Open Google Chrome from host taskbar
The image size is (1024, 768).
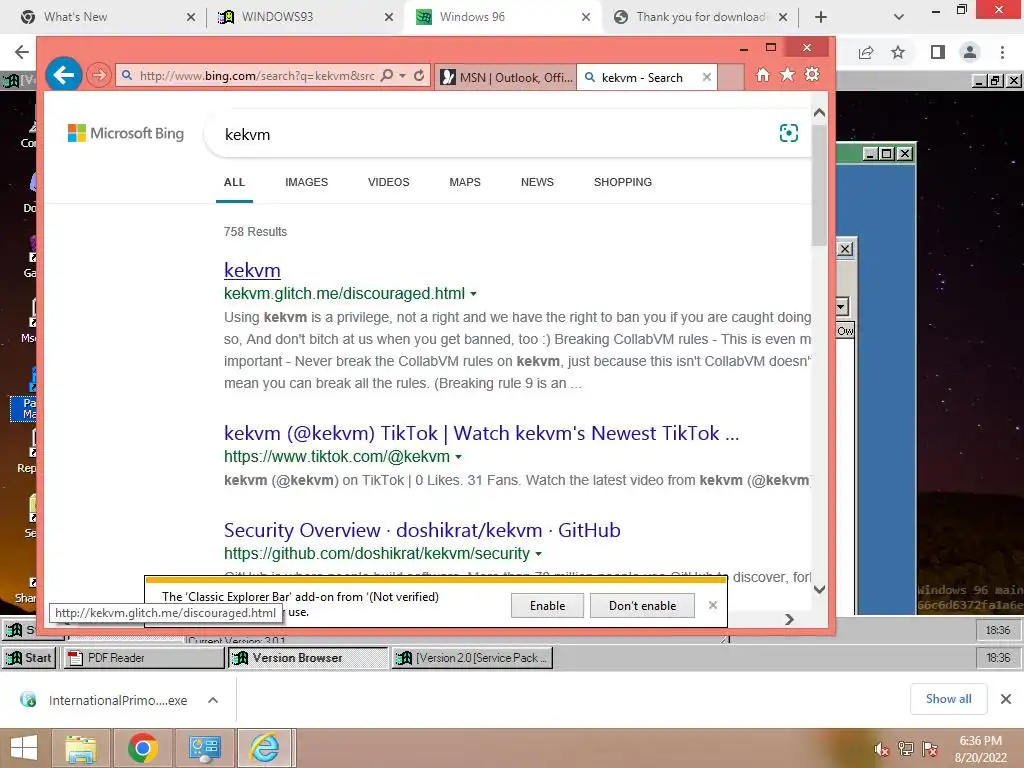142,748
